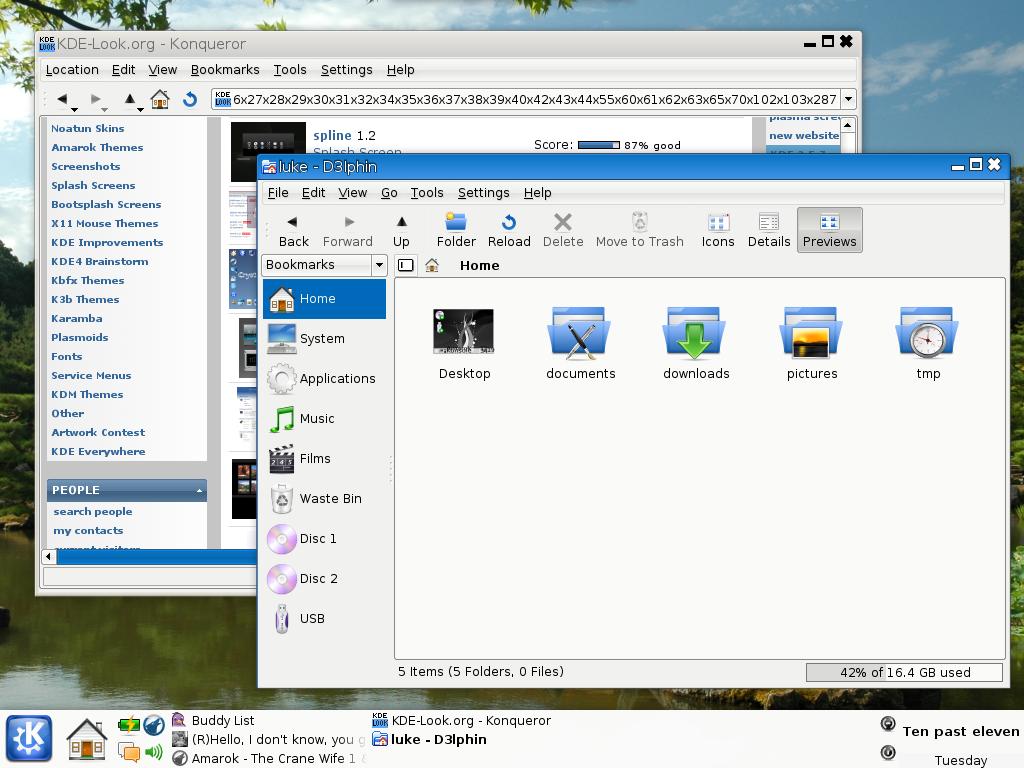
Task: Reload the page in Konqueror
Action: (190, 99)
